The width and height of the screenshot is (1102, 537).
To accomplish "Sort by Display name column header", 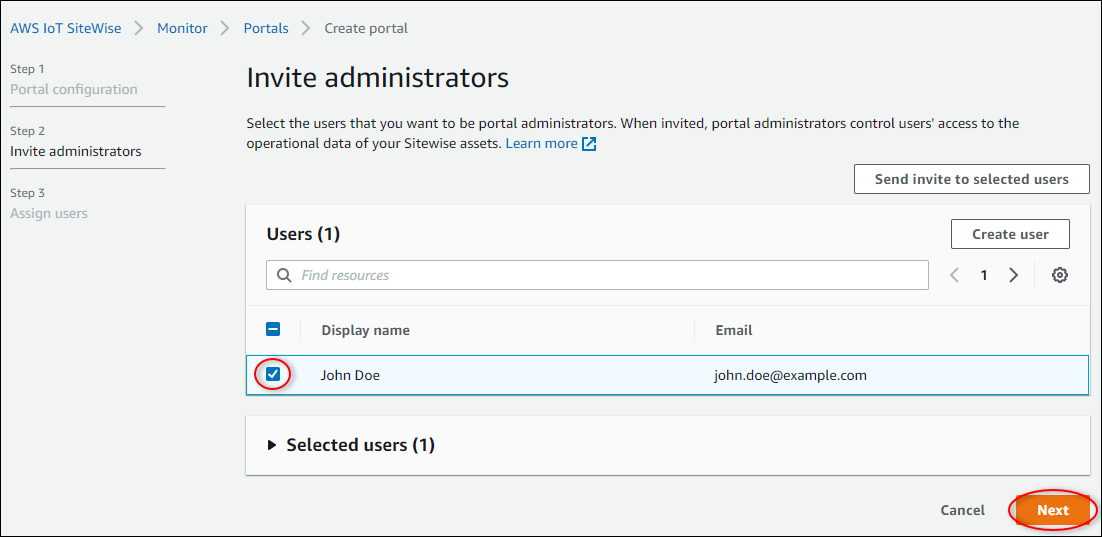I will [365, 330].
